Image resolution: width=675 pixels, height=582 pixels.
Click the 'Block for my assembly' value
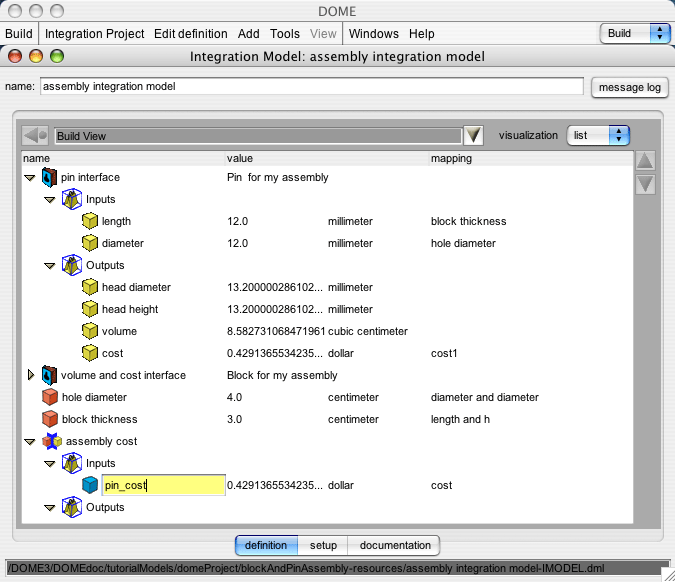(x=282, y=375)
